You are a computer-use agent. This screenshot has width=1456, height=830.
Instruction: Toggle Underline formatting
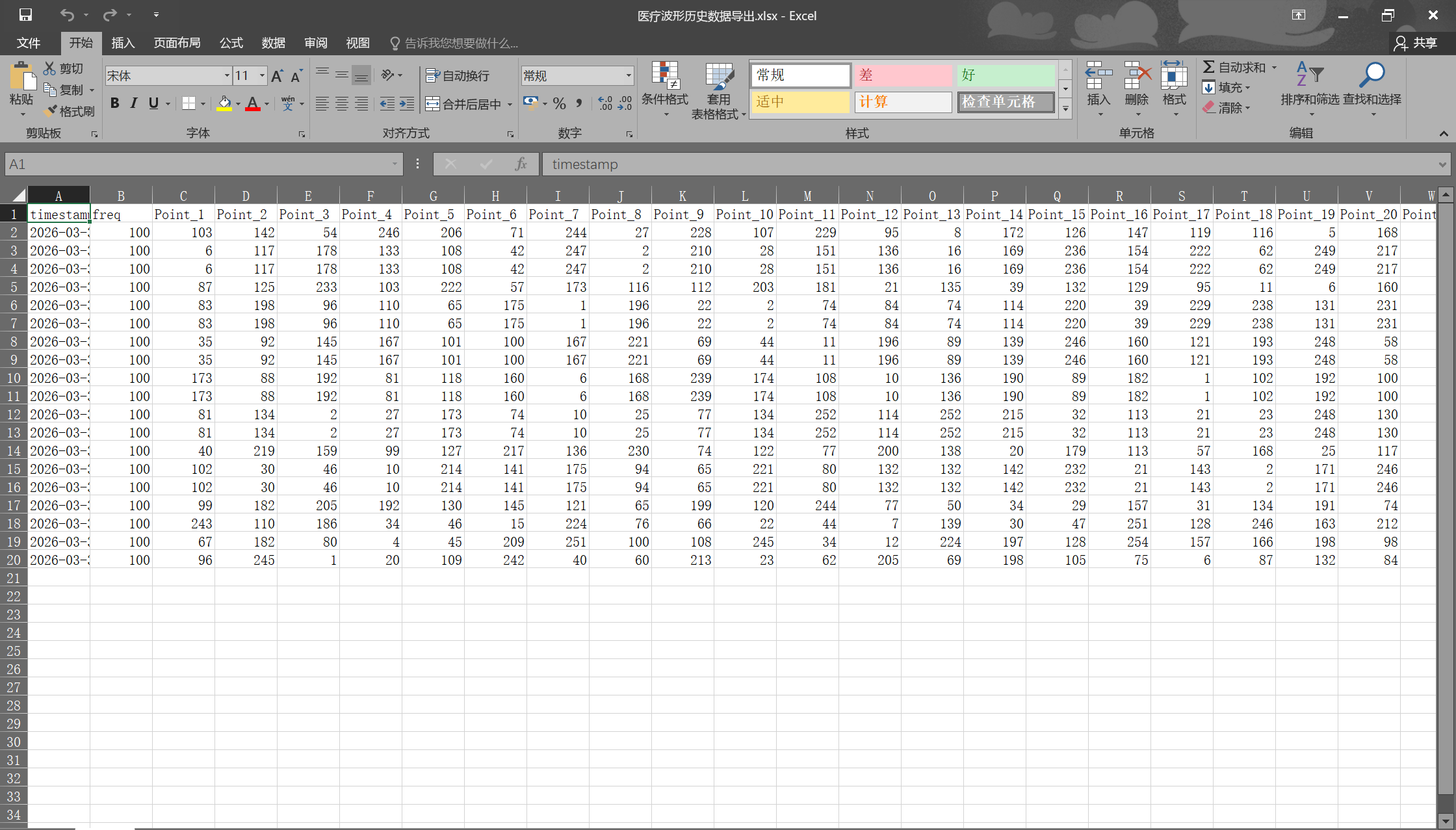pyautogui.click(x=153, y=103)
